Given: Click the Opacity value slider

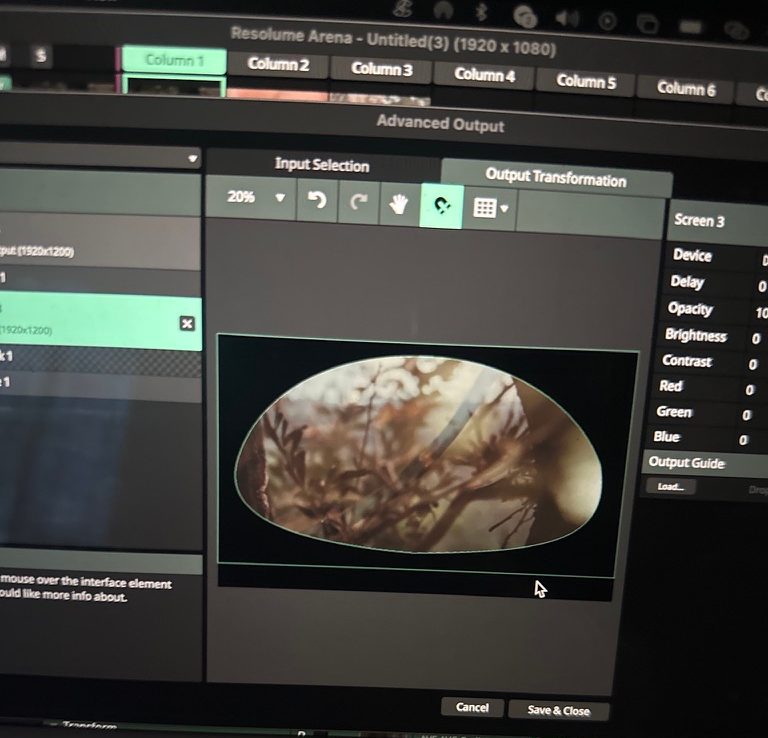Looking at the screenshot, I should click(761, 312).
